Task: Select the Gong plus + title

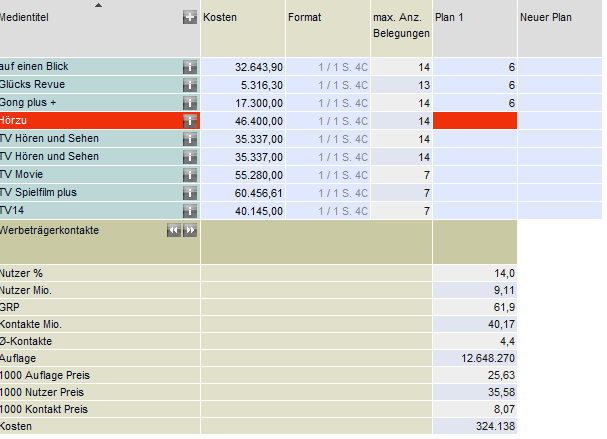Action: 28,103
